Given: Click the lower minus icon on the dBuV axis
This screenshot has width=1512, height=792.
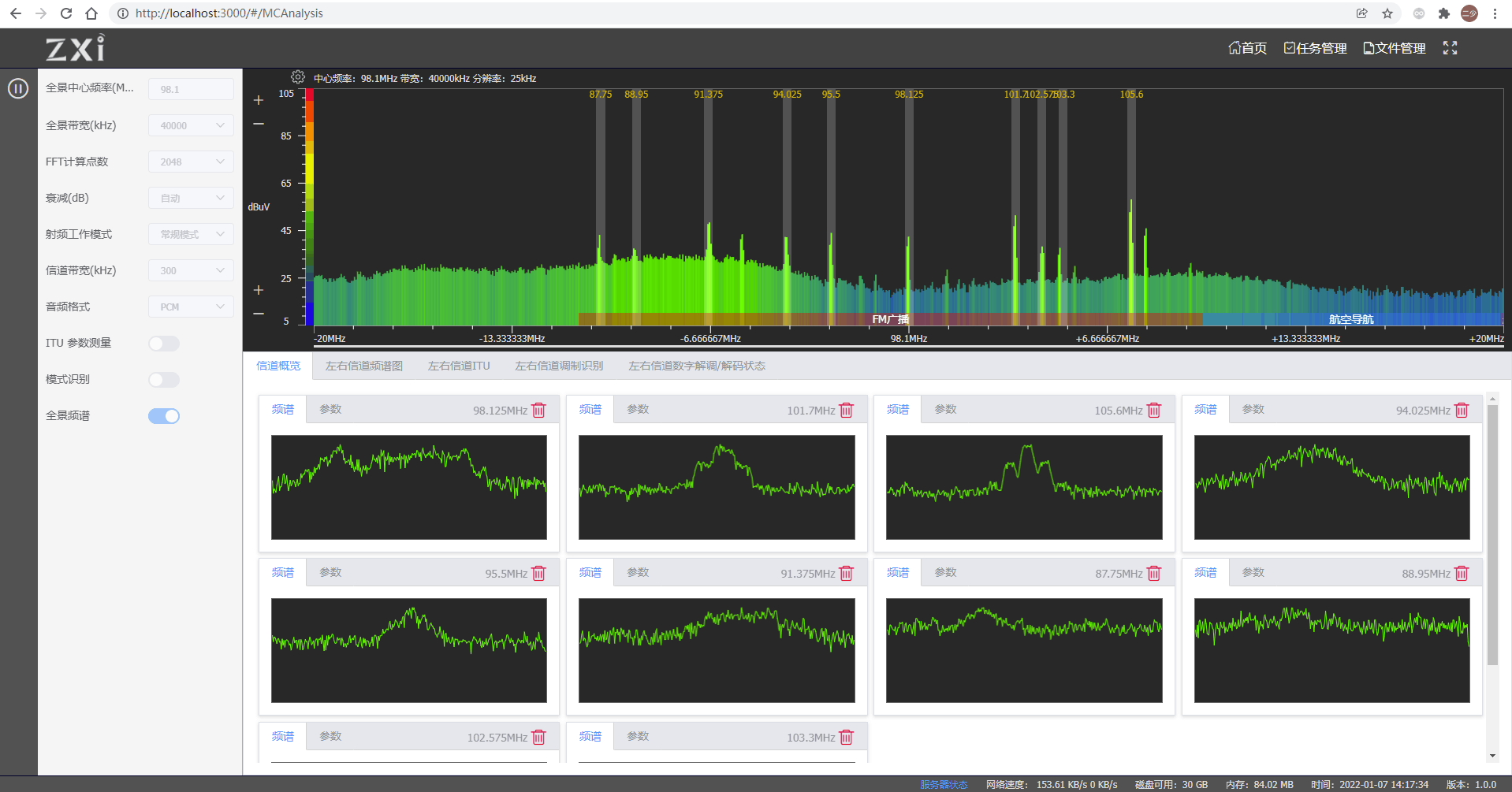Looking at the screenshot, I should click(x=258, y=314).
